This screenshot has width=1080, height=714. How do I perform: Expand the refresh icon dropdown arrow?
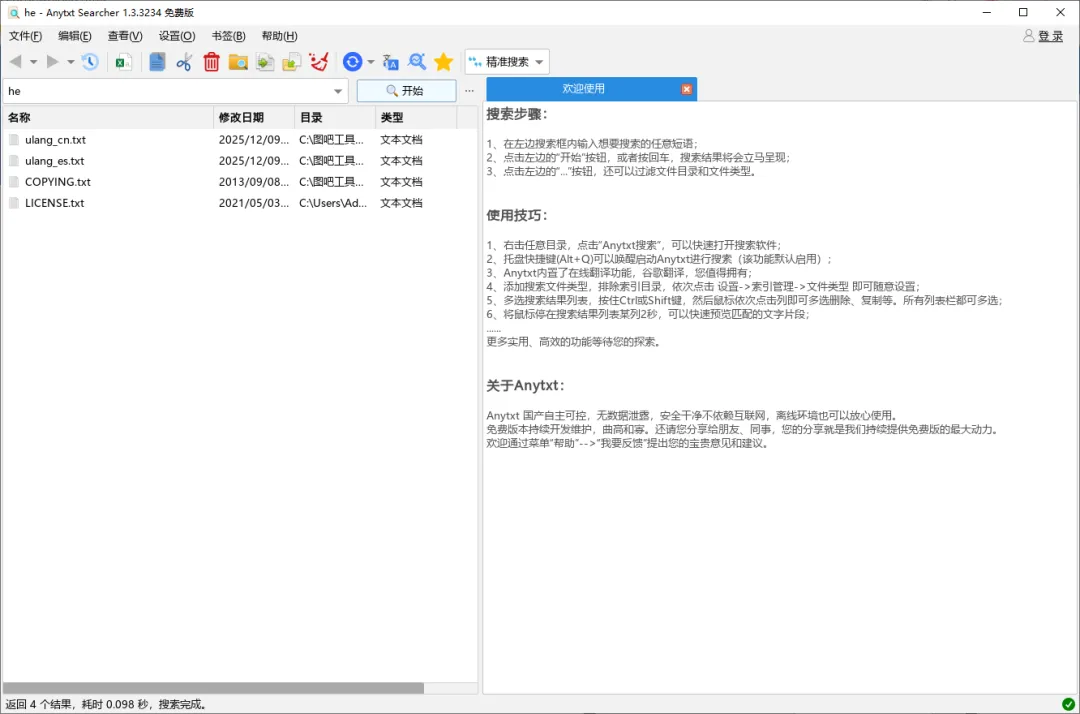point(371,62)
